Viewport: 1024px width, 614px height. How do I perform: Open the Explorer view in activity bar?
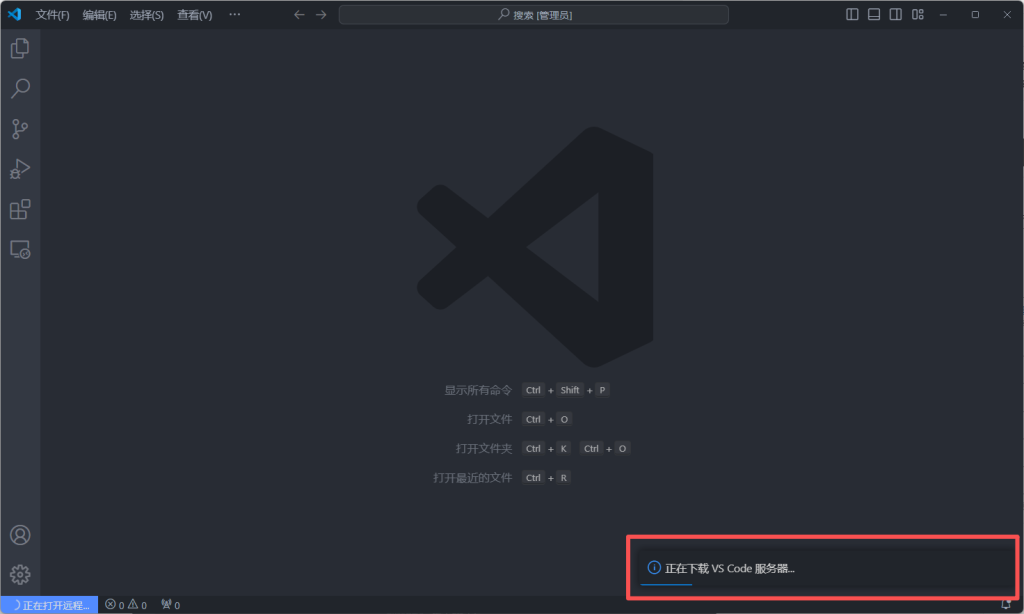pyautogui.click(x=20, y=48)
